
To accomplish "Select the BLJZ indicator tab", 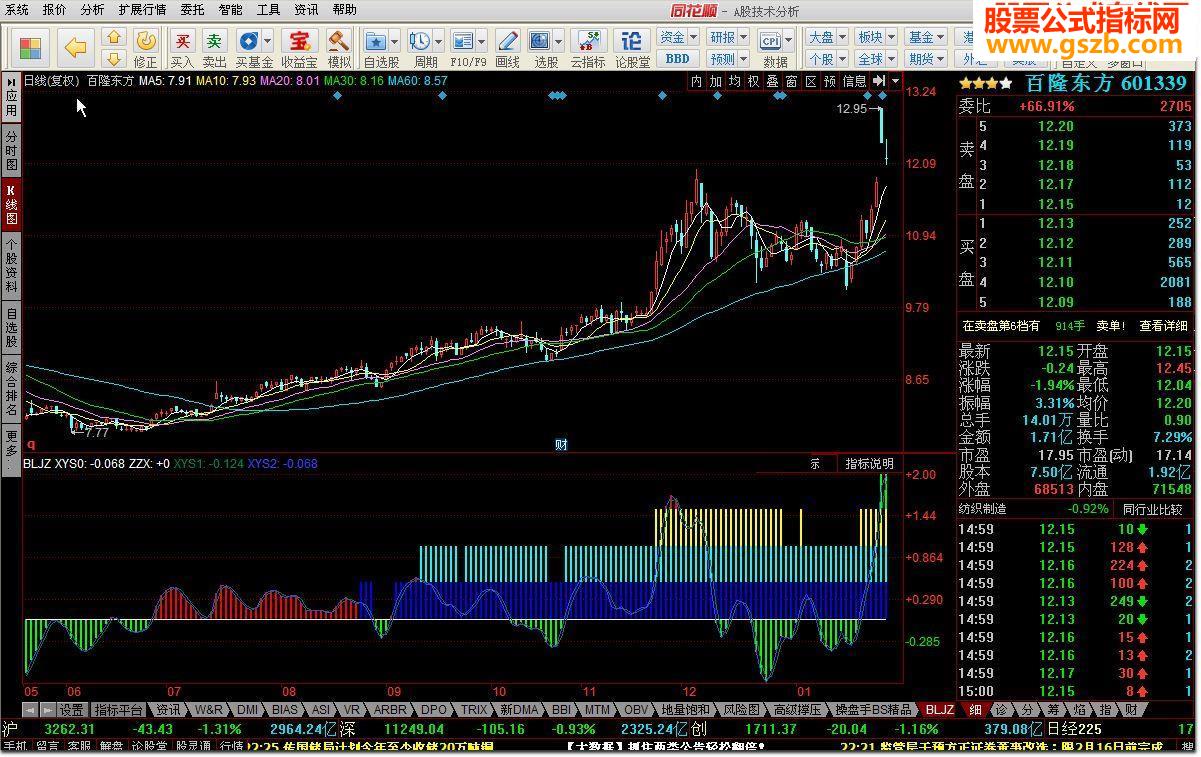I will (x=939, y=709).
